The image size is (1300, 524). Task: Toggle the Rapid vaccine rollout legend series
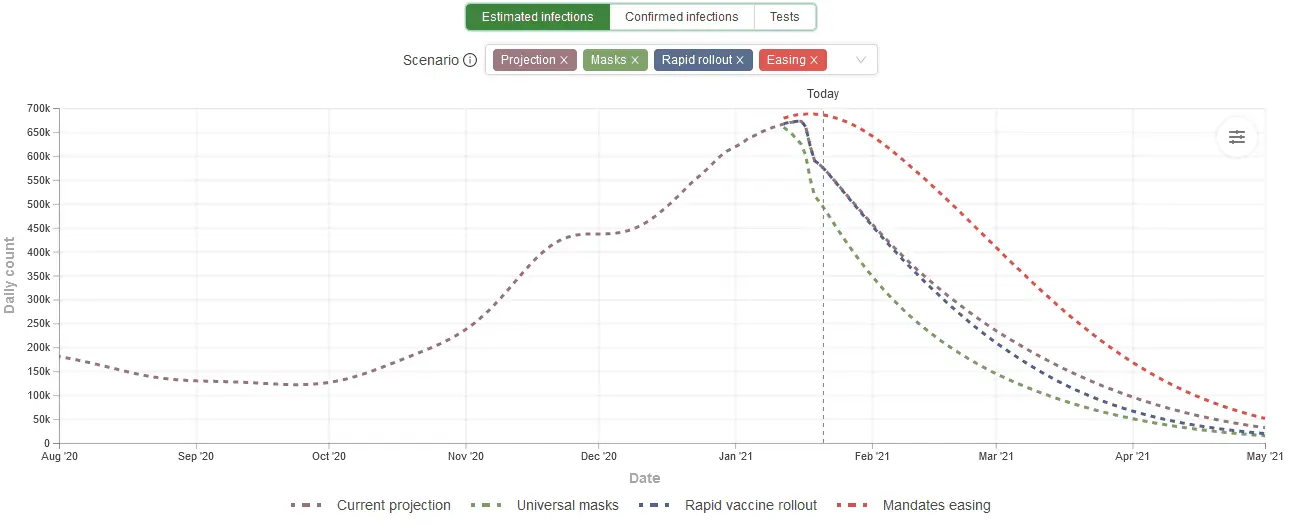coord(751,505)
